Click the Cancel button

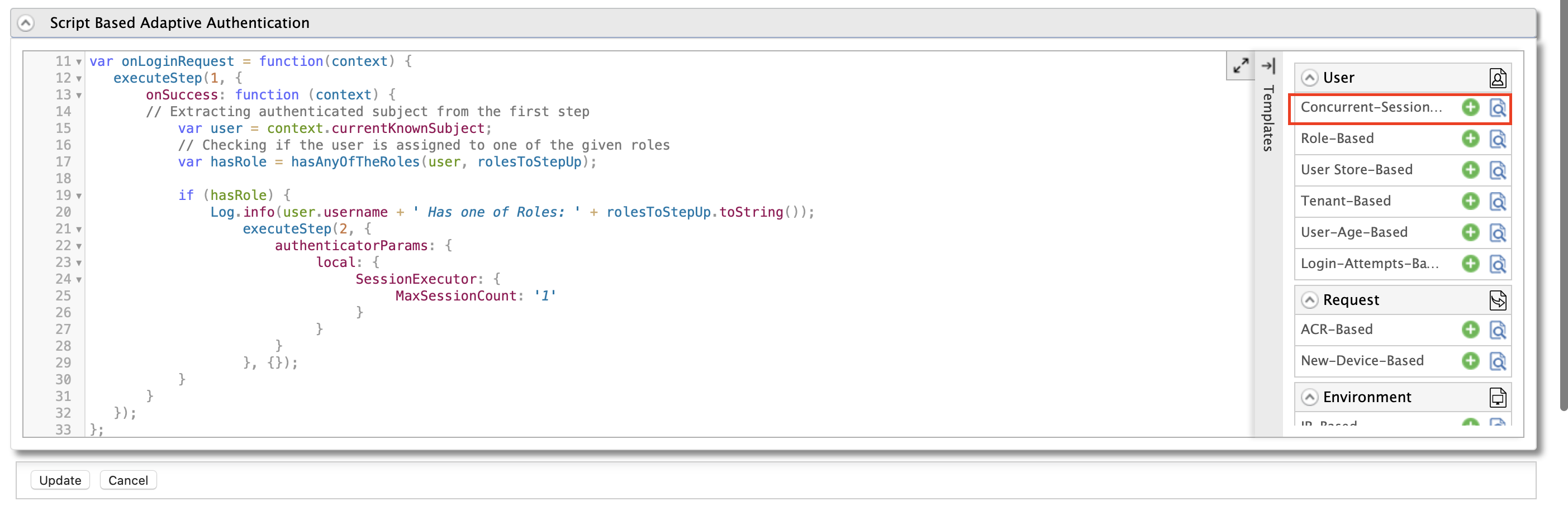coord(128,480)
